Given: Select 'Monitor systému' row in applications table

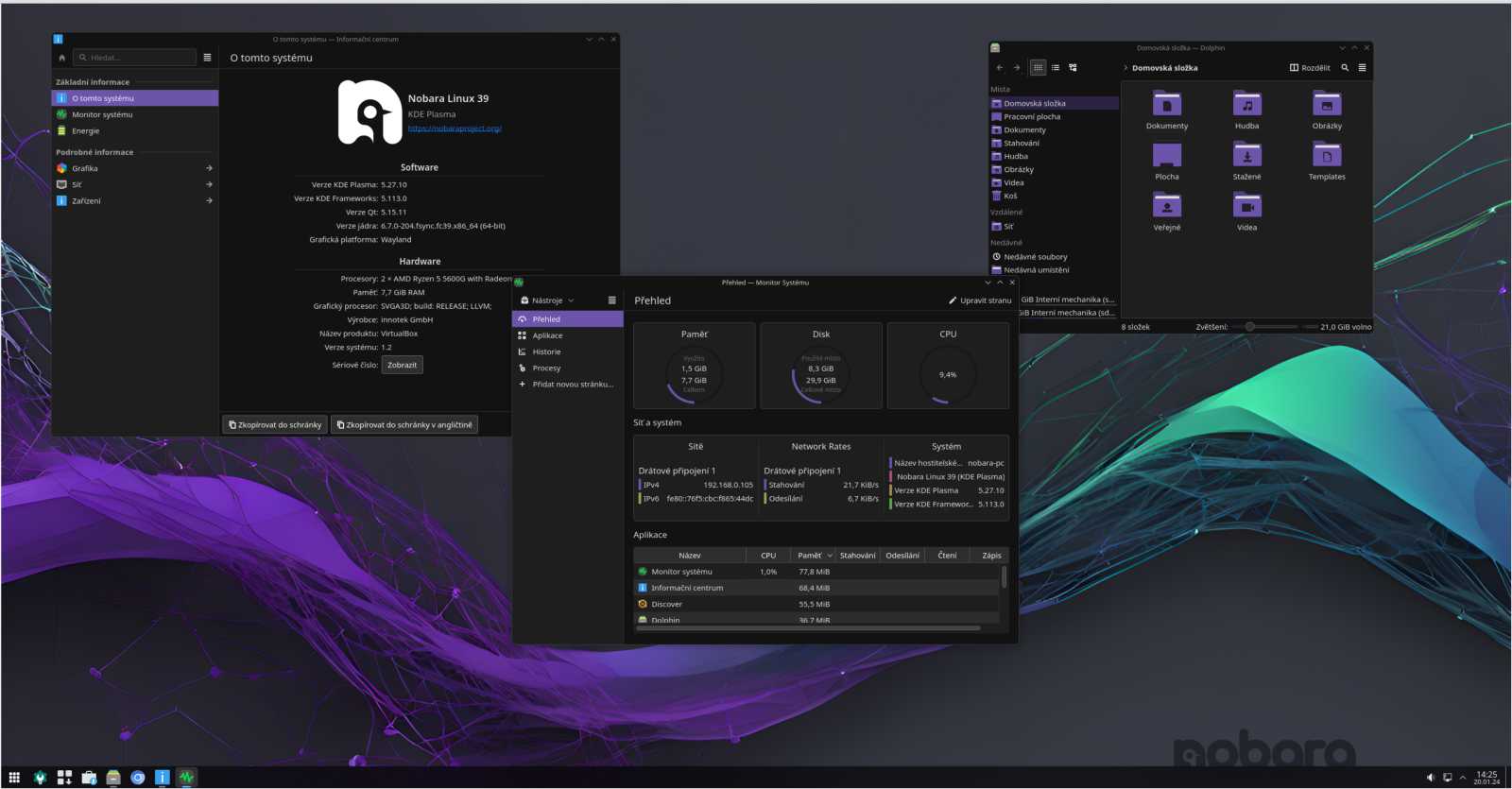Looking at the screenshot, I should click(x=817, y=572).
